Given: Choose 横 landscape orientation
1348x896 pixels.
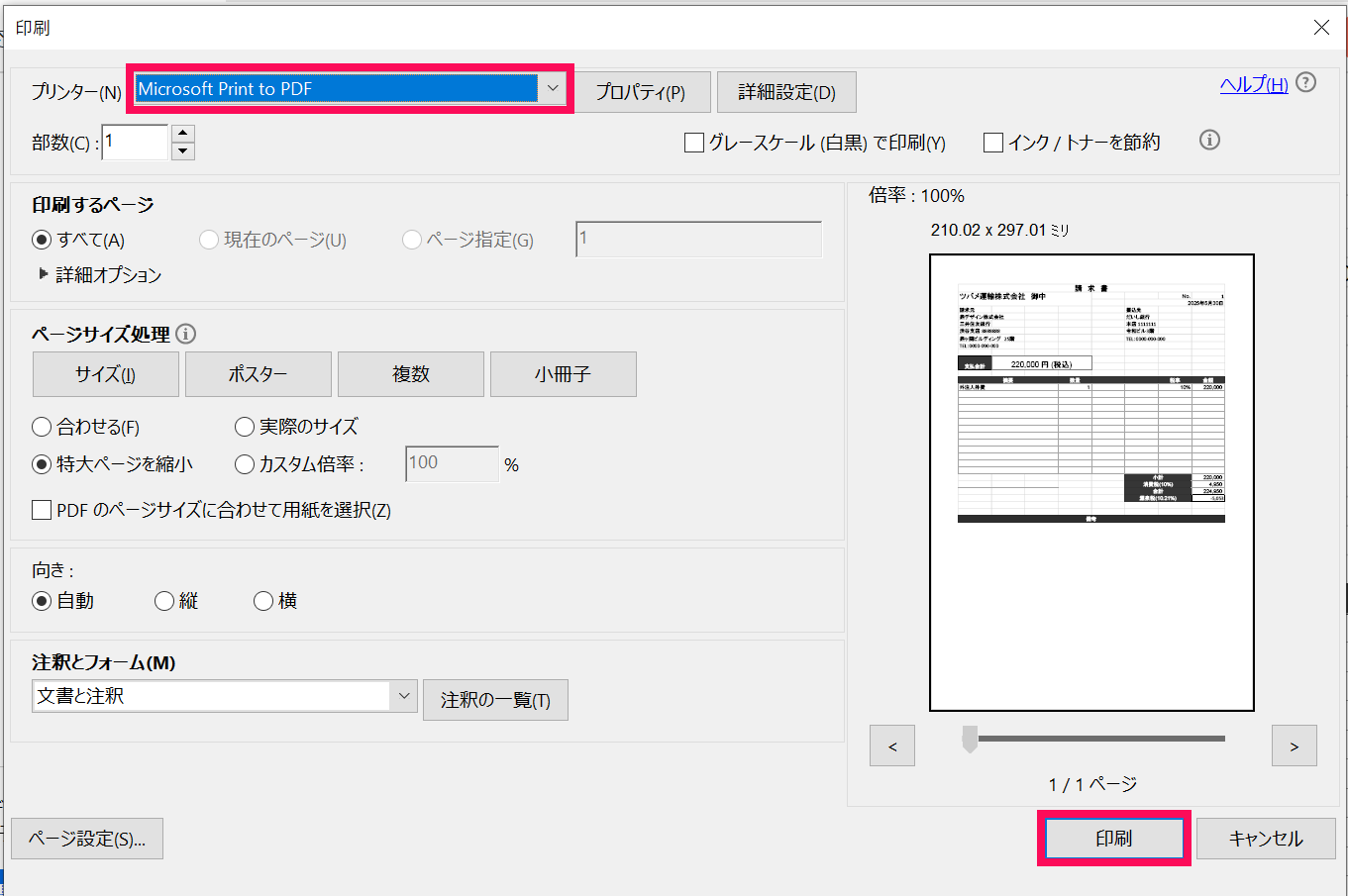Looking at the screenshot, I should pos(263,601).
